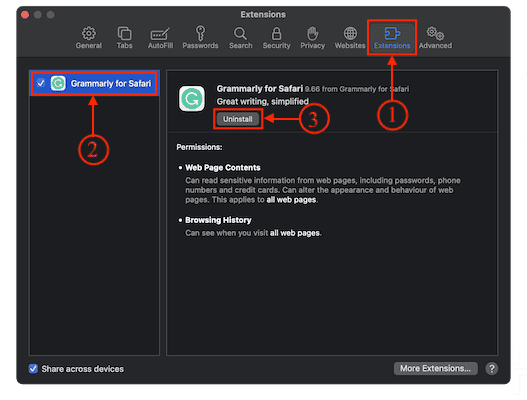527x400 pixels.
Task: Click the Uninstall button
Action: pos(238,119)
